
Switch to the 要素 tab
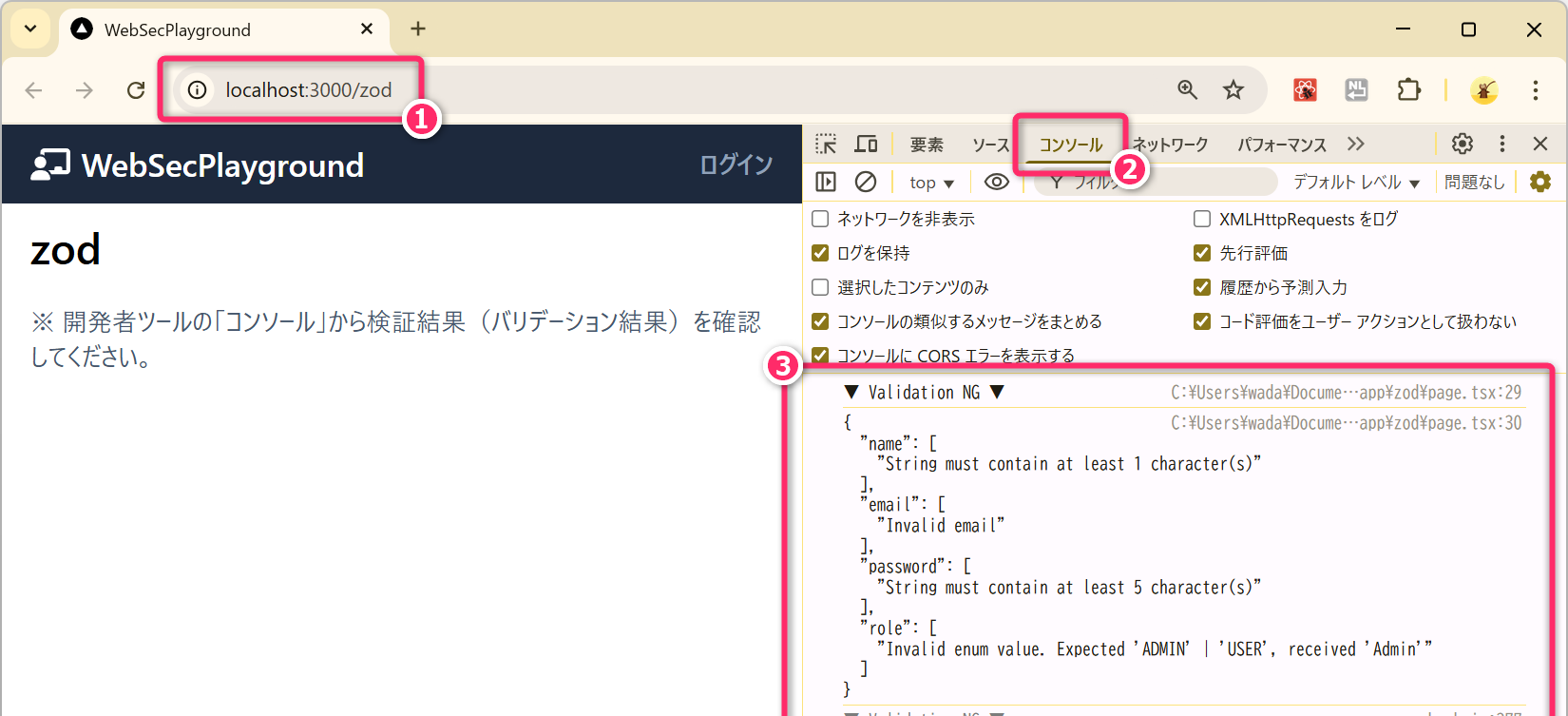926,145
